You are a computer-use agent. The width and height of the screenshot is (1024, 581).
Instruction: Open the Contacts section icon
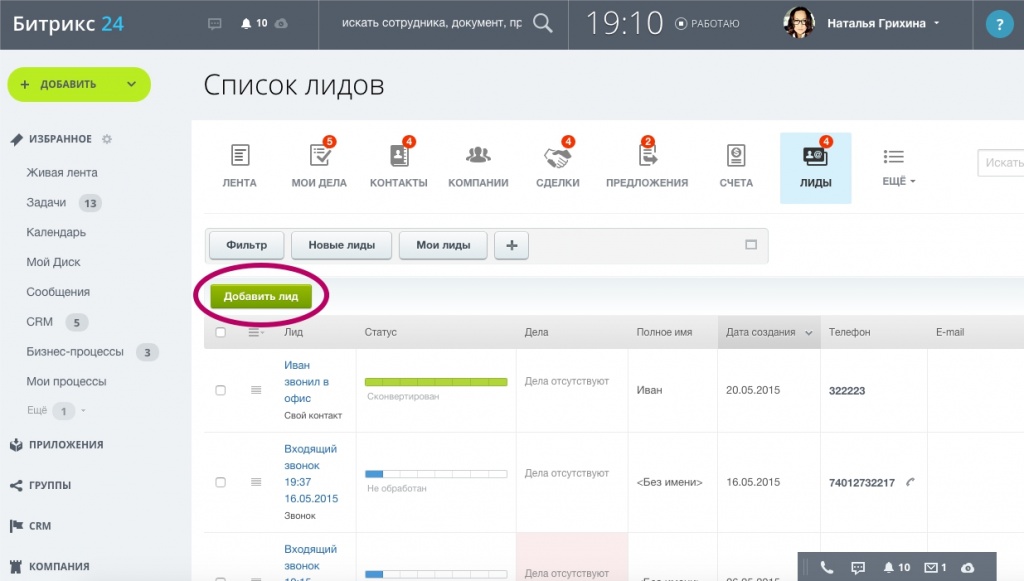(x=398, y=157)
